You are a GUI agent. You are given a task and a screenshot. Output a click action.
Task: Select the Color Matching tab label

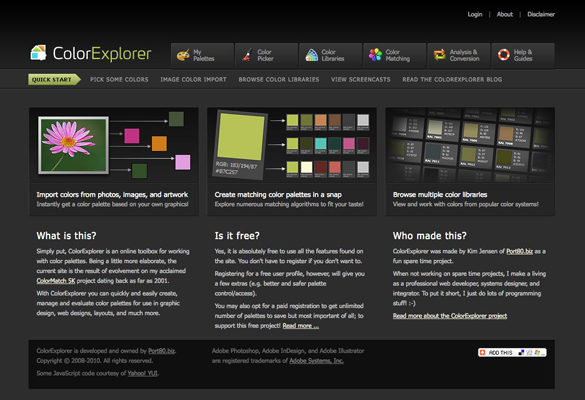[x=398, y=55]
